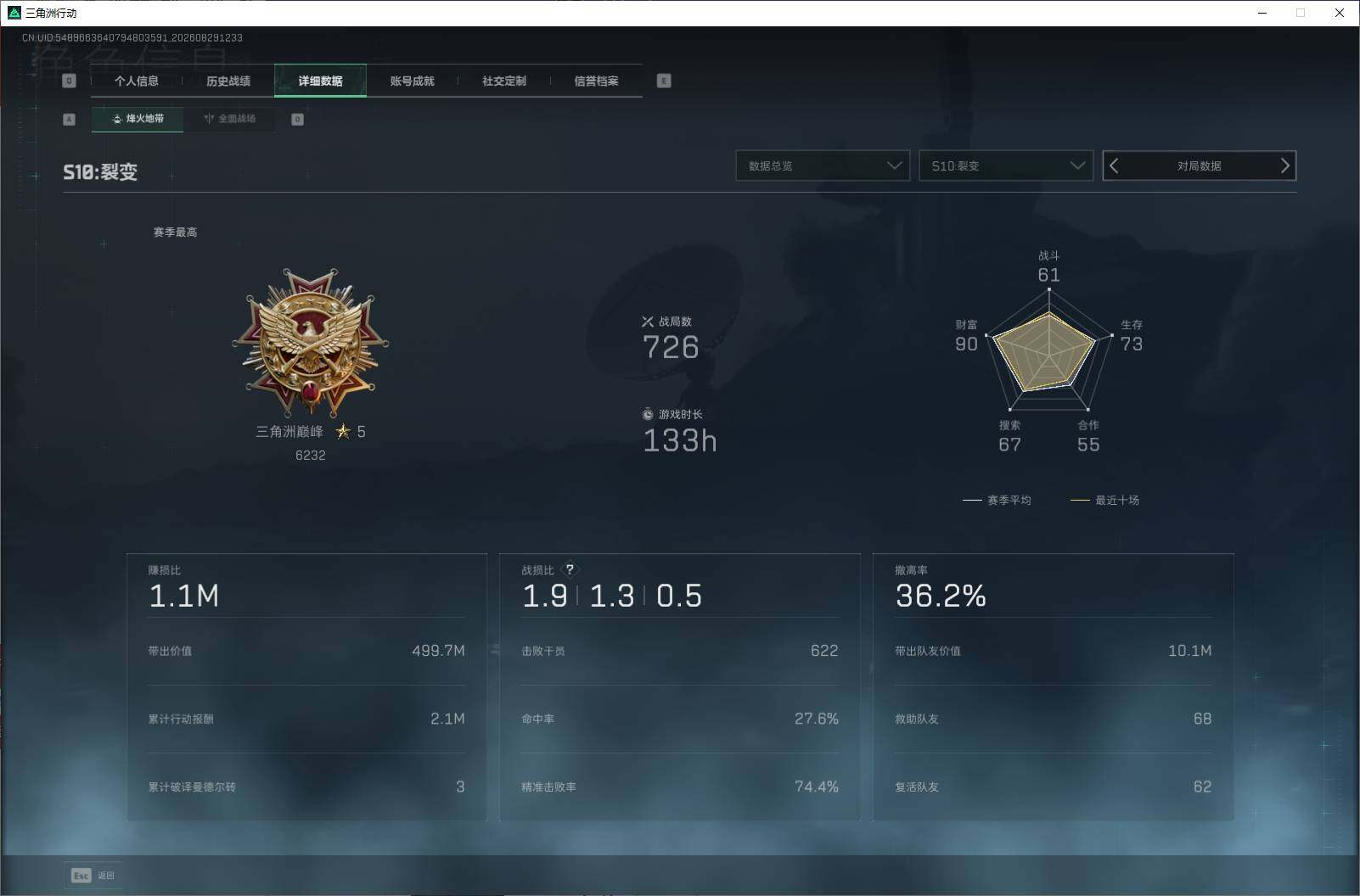Click the S10:裂变 section heading
This screenshot has width=1360, height=896.
[100, 172]
